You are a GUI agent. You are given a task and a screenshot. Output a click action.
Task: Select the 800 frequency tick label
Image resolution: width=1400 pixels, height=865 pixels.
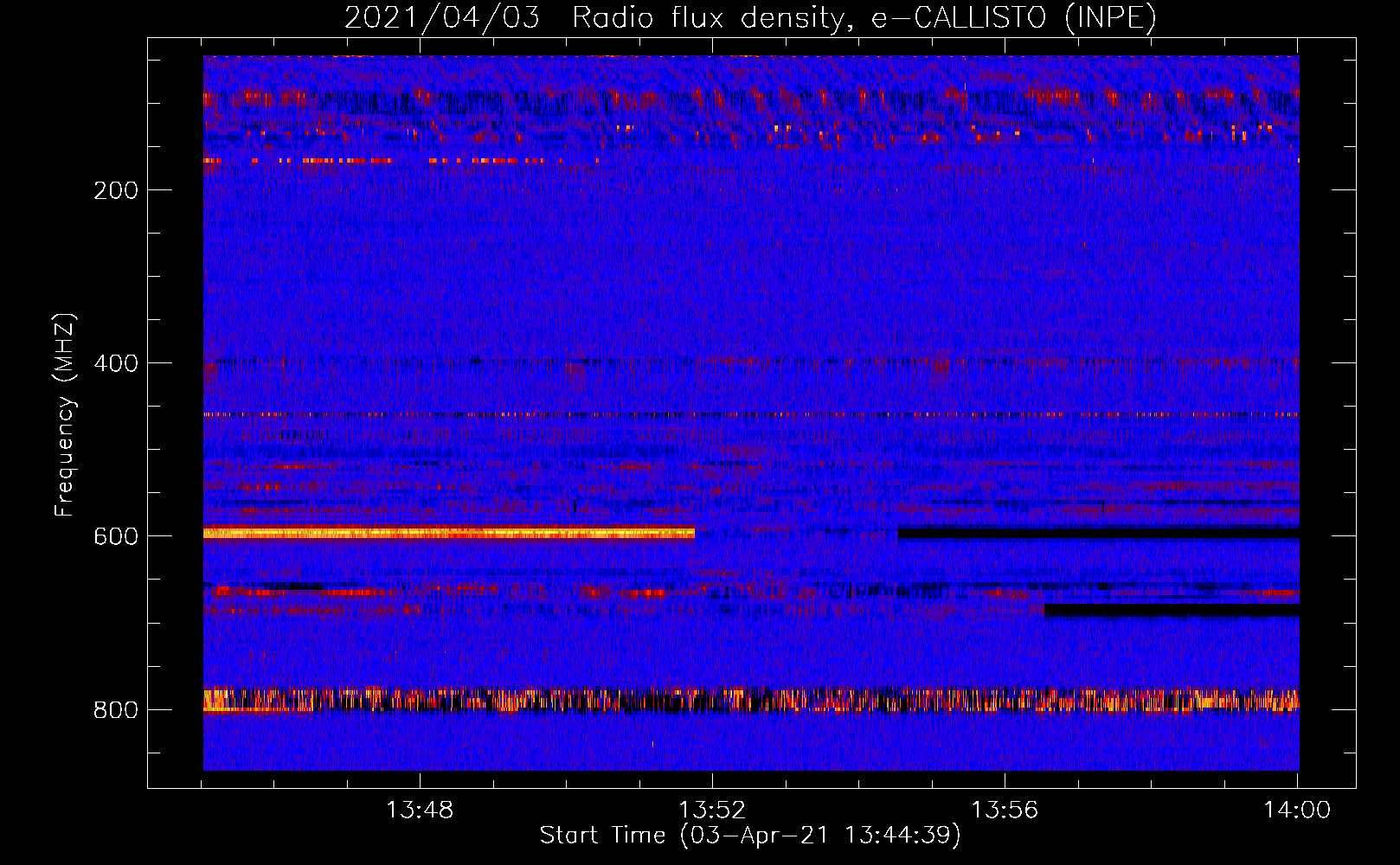pos(116,710)
